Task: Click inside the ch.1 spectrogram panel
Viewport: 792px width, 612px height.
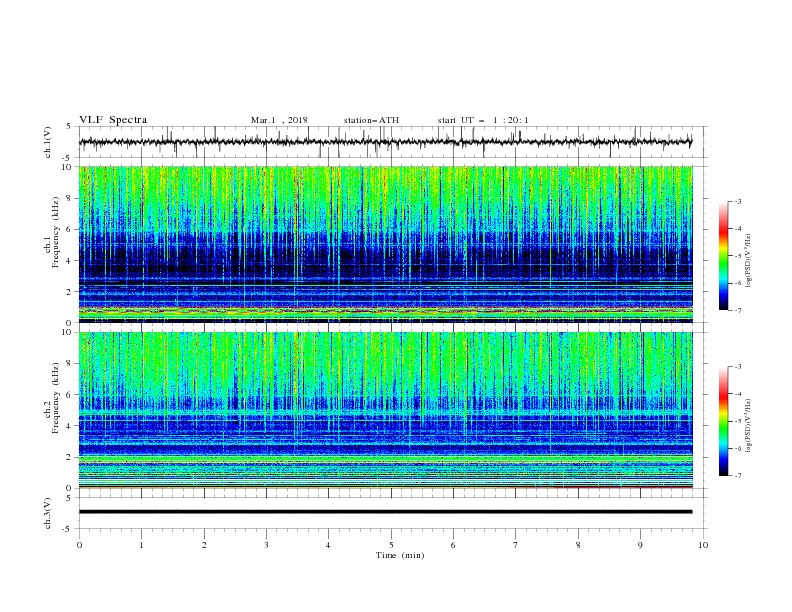Action: coord(386,244)
